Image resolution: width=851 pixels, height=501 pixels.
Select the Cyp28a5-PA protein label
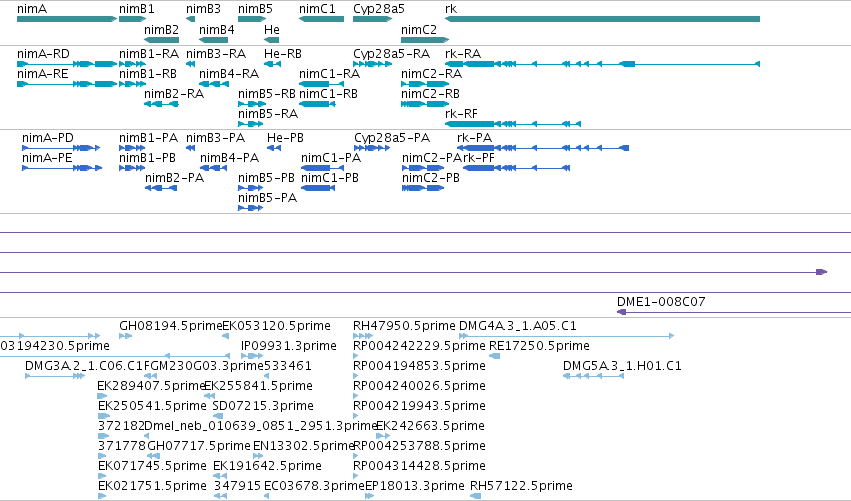click(x=392, y=138)
